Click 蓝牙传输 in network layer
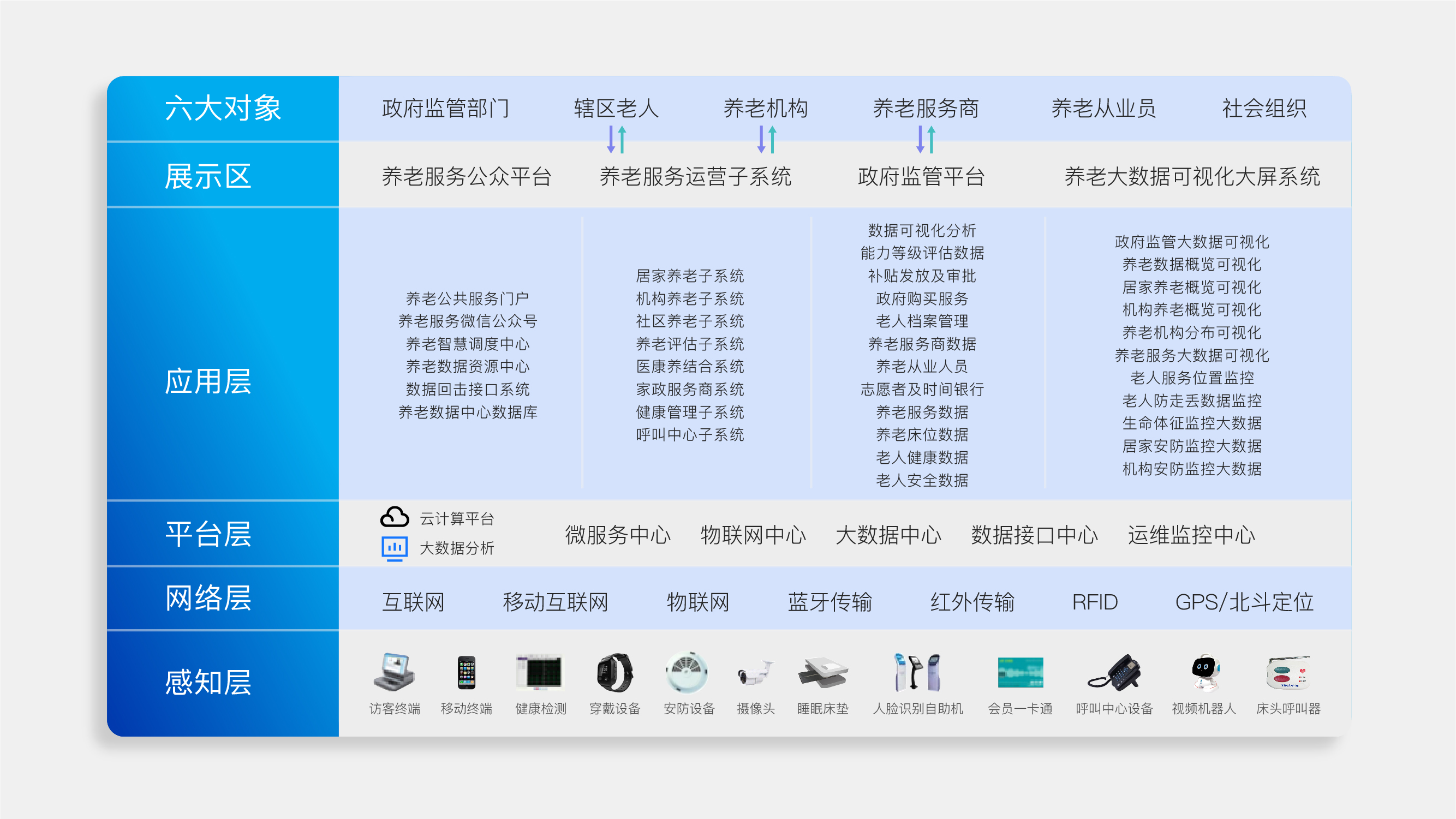 click(x=830, y=602)
